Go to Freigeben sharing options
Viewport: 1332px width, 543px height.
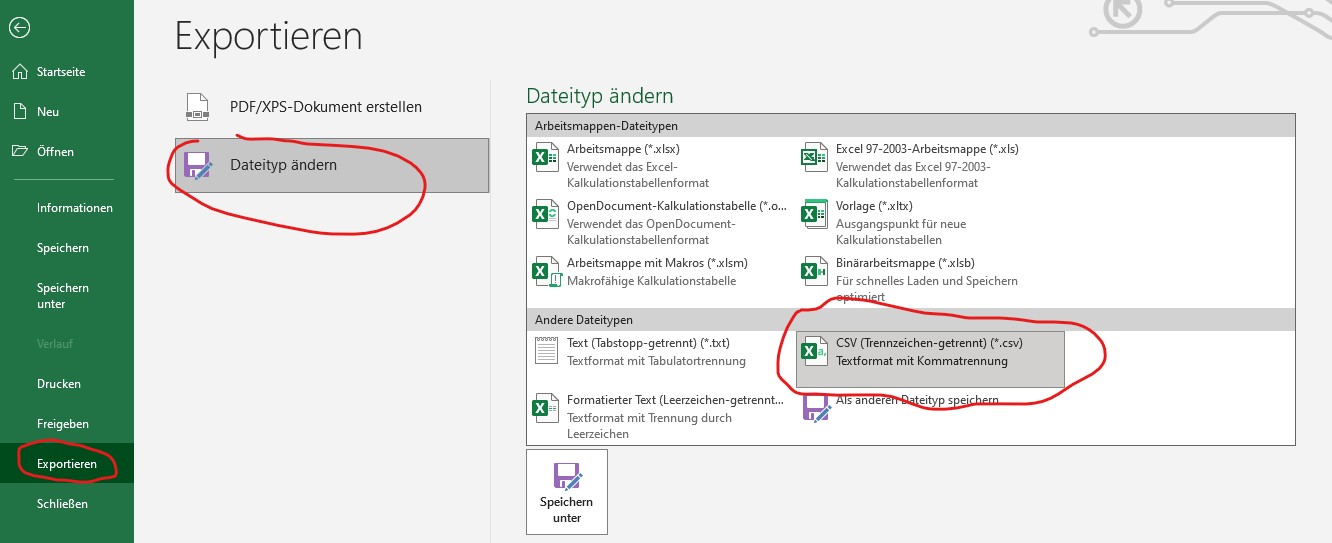pyautogui.click(x=62, y=424)
